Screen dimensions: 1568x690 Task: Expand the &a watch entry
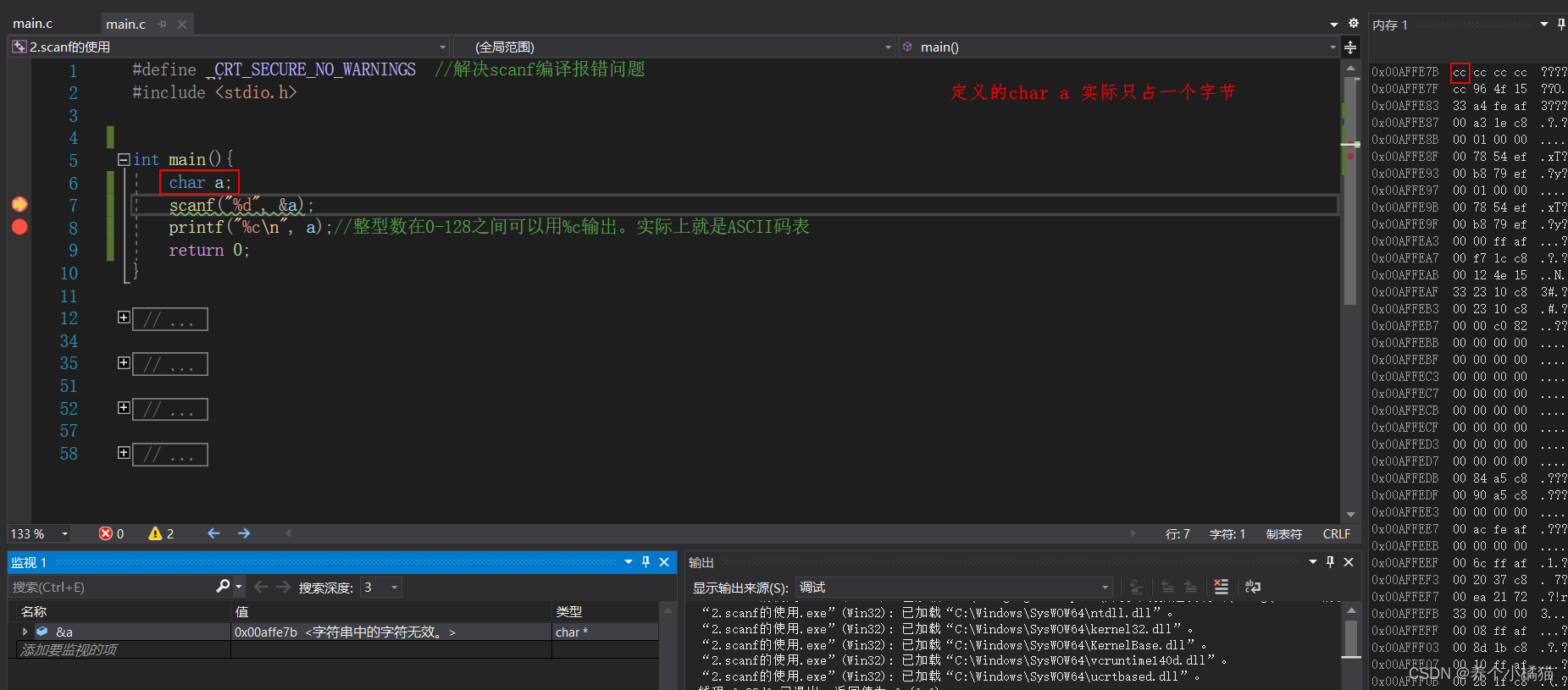tap(25, 632)
